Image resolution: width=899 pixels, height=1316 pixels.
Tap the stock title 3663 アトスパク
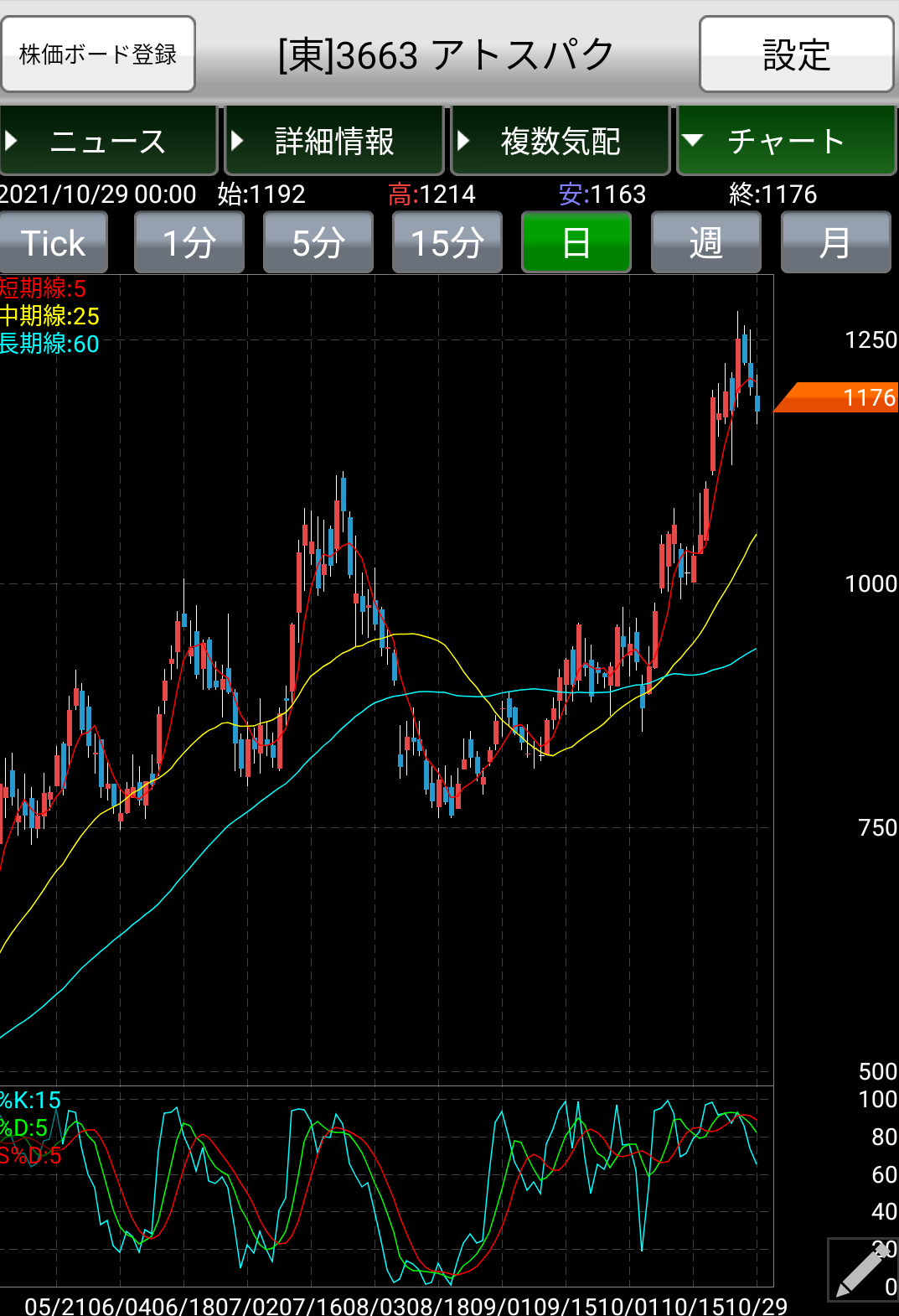pos(447,55)
